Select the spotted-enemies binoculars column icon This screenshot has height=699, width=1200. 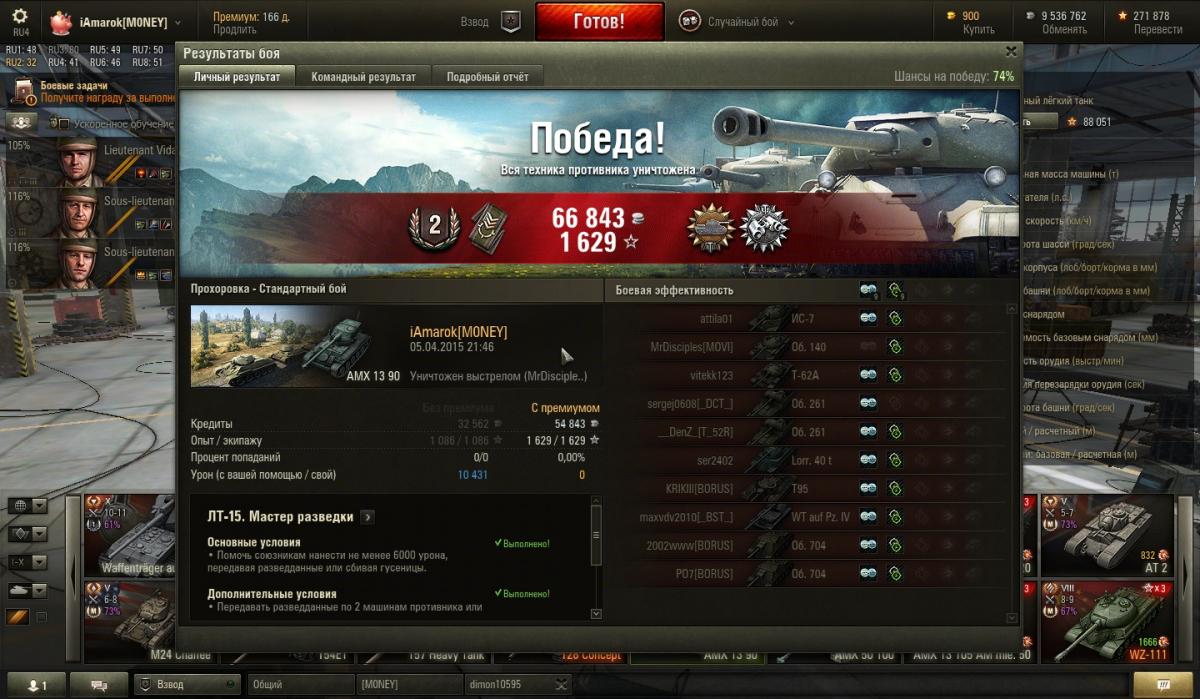coord(868,290)
